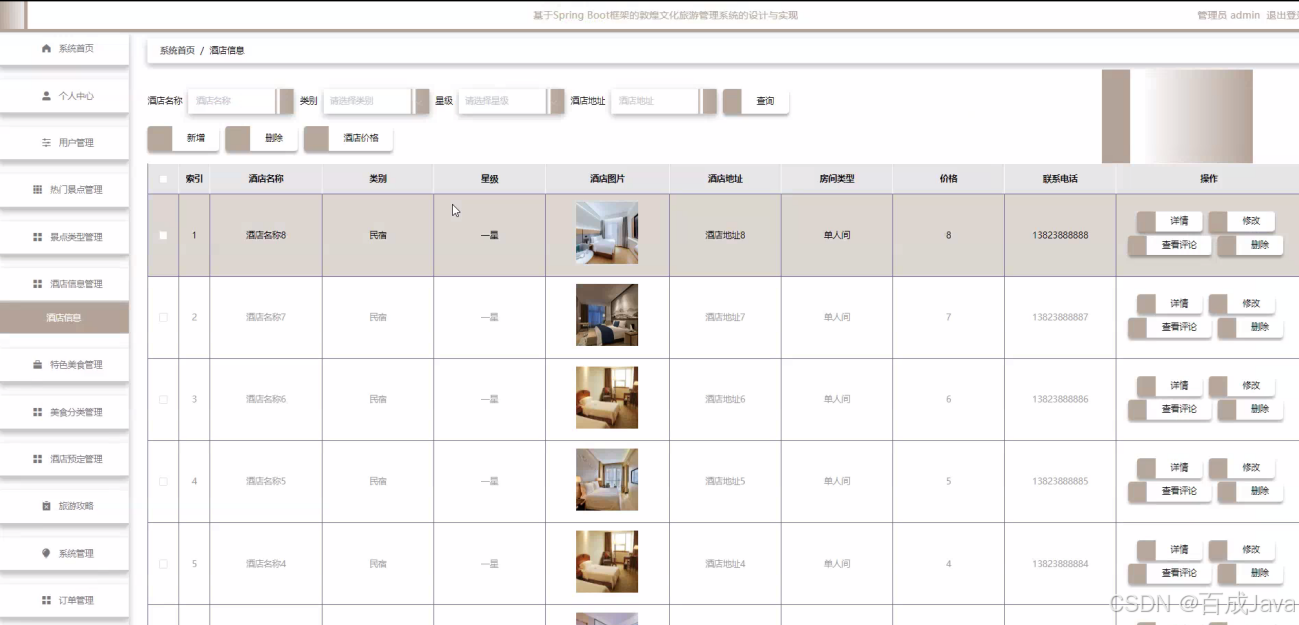The image size is (1299, 625).
Task: Click the pin icon beside 系统管理
Action: point(46,553)
